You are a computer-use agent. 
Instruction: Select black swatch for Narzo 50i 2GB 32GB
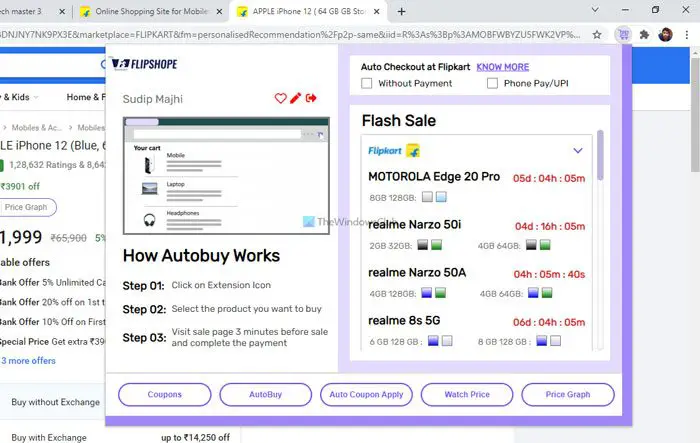[x=422, y=245]
